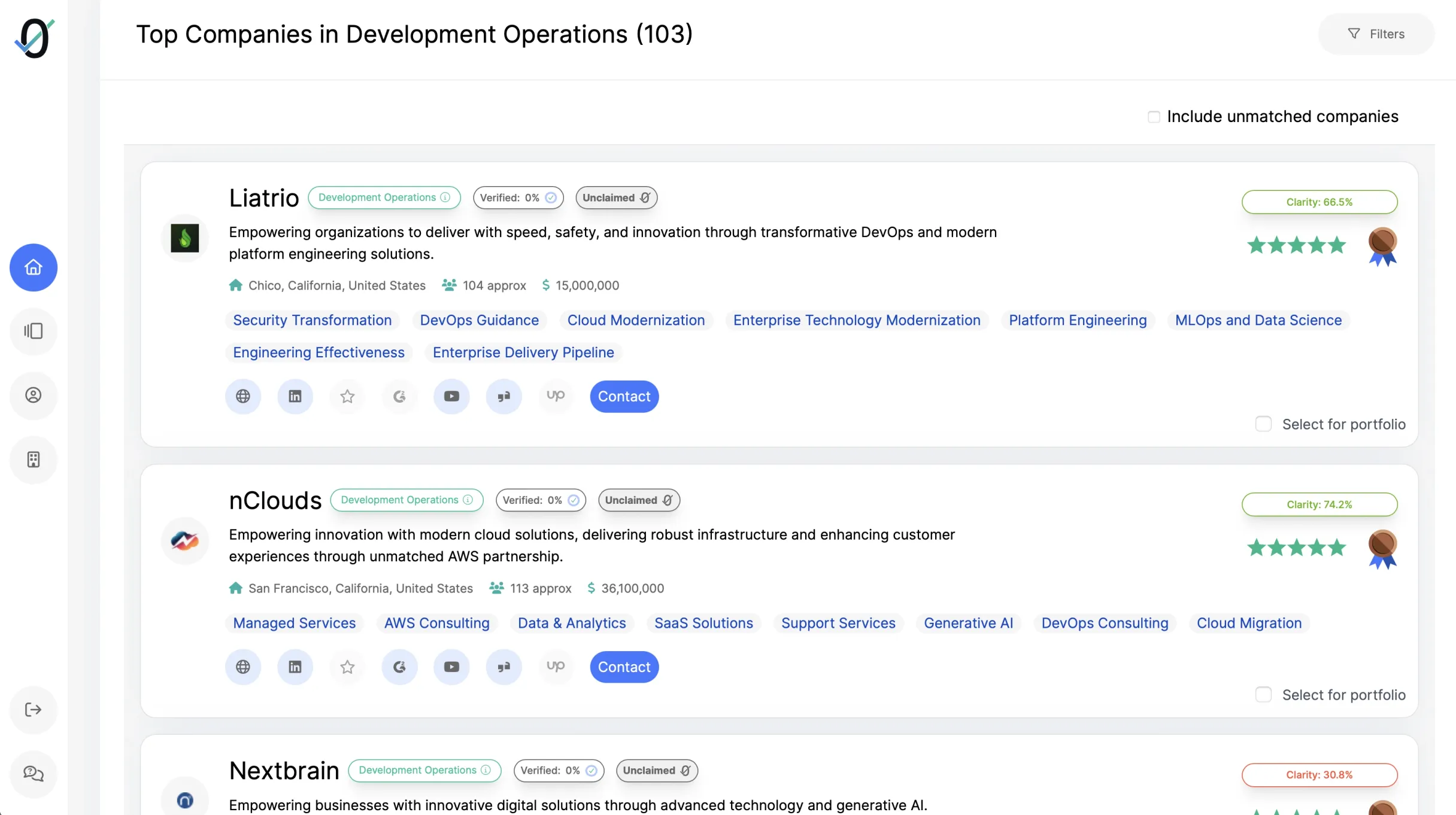The image size is (1456, 815).
Task: Open nClouds LinkedIn icon
Action: (x=295, y=667)
